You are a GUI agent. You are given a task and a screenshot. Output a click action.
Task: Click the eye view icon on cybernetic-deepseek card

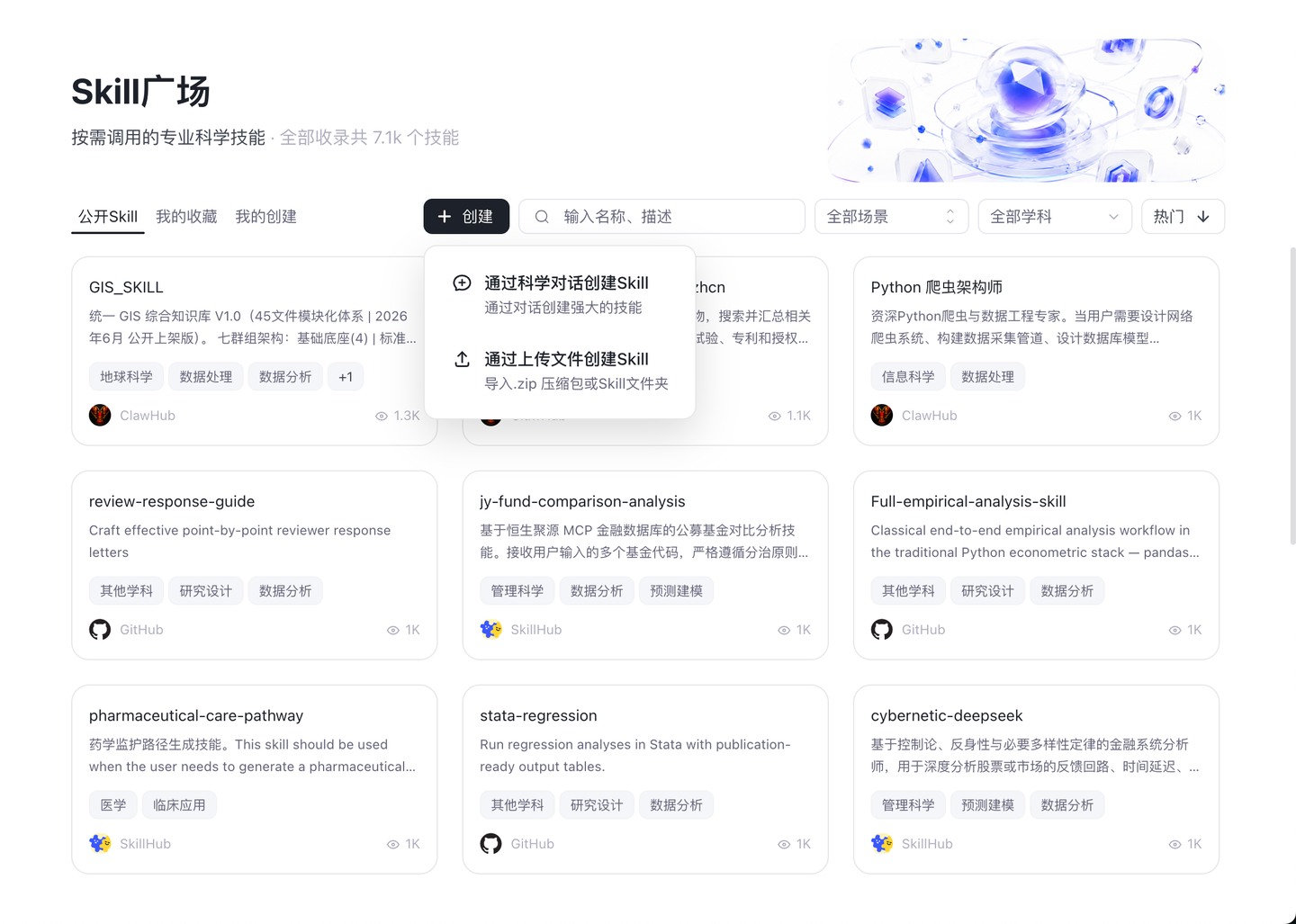pos(1174,844)
